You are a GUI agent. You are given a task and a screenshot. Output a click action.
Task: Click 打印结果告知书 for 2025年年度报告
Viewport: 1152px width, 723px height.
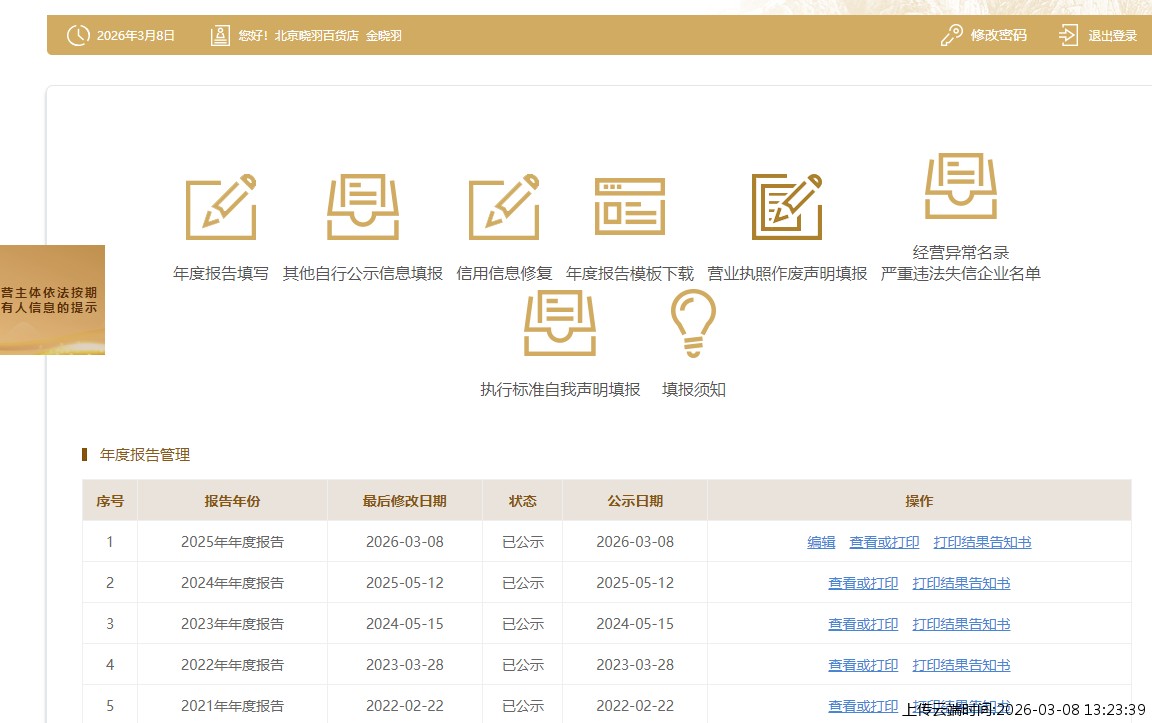tap(982, 542)
